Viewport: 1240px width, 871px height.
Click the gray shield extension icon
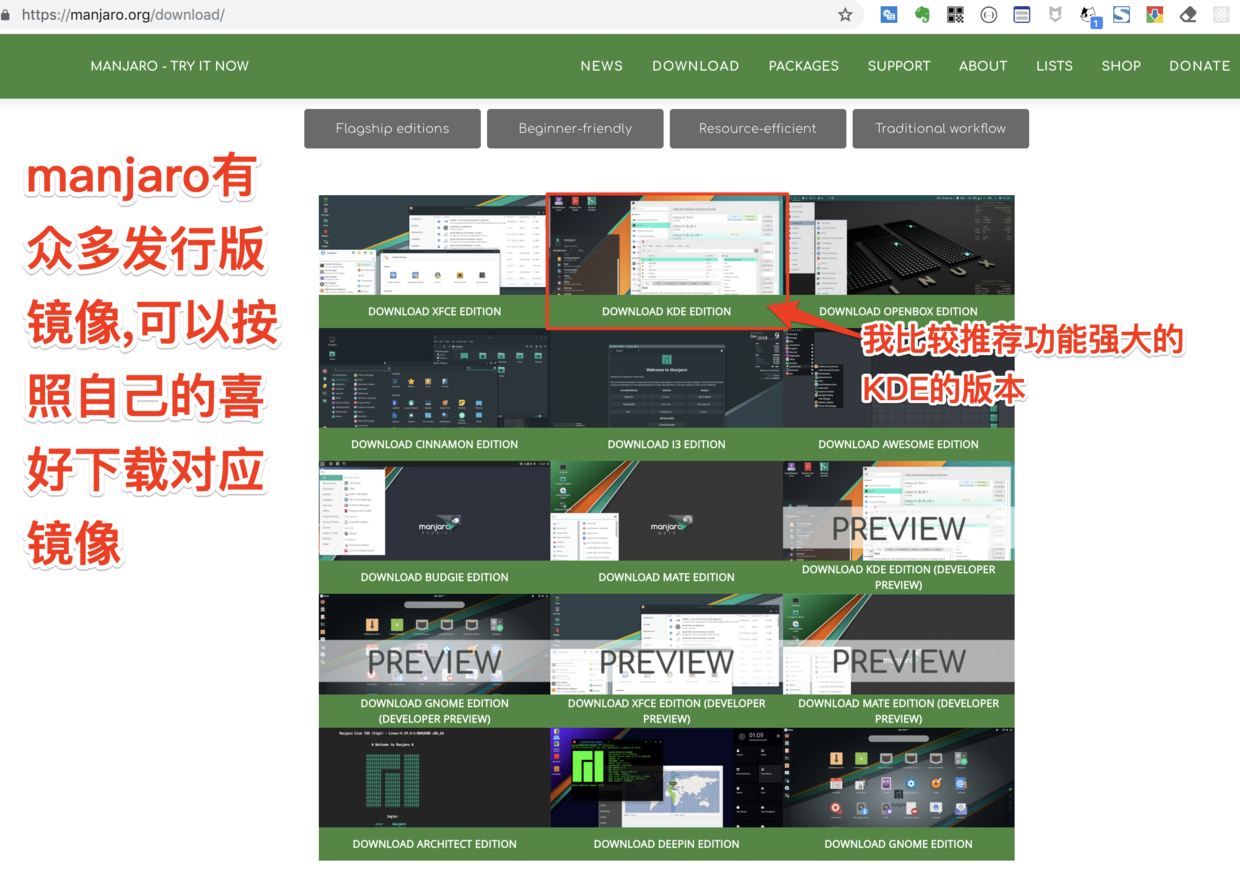(1055, 15)
